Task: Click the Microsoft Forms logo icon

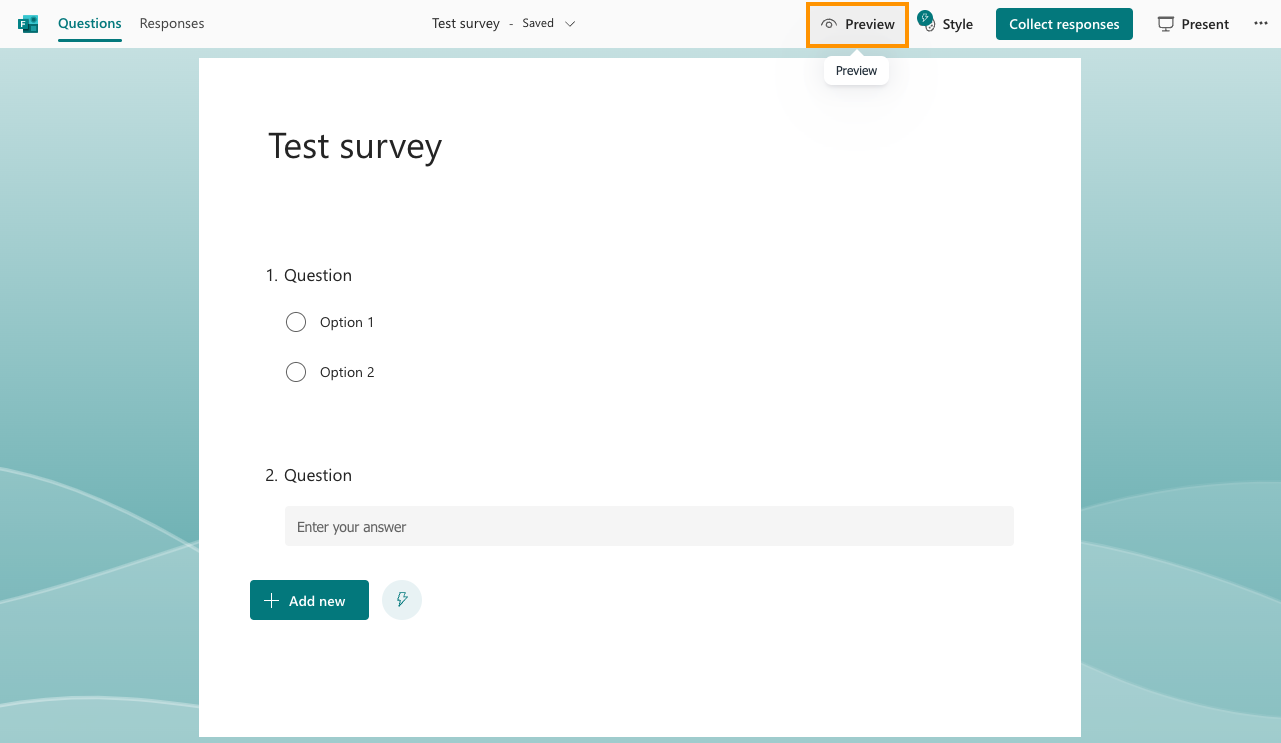Action: point(28,24)
